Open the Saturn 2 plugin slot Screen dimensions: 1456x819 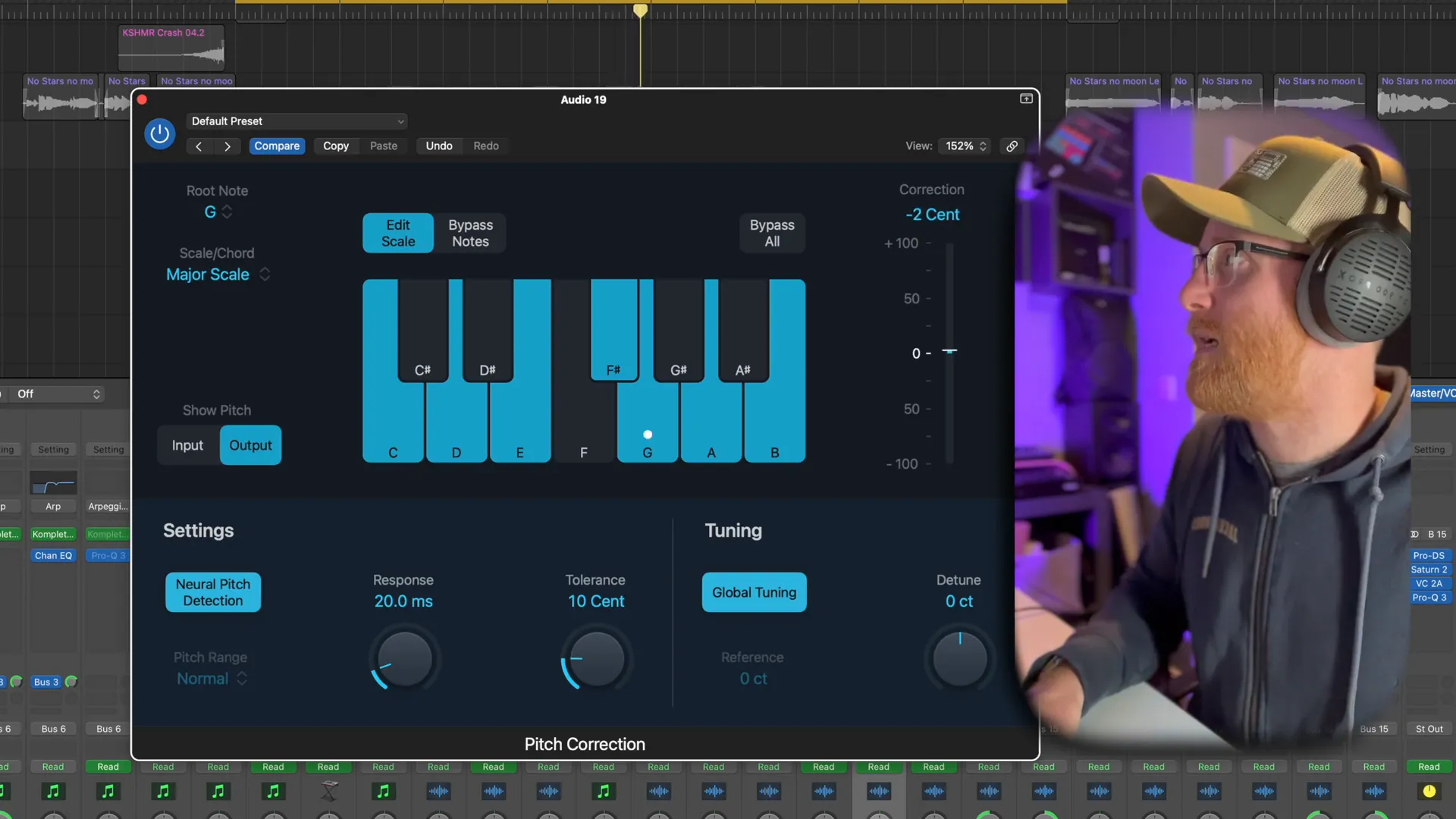tap(1429, 570)
